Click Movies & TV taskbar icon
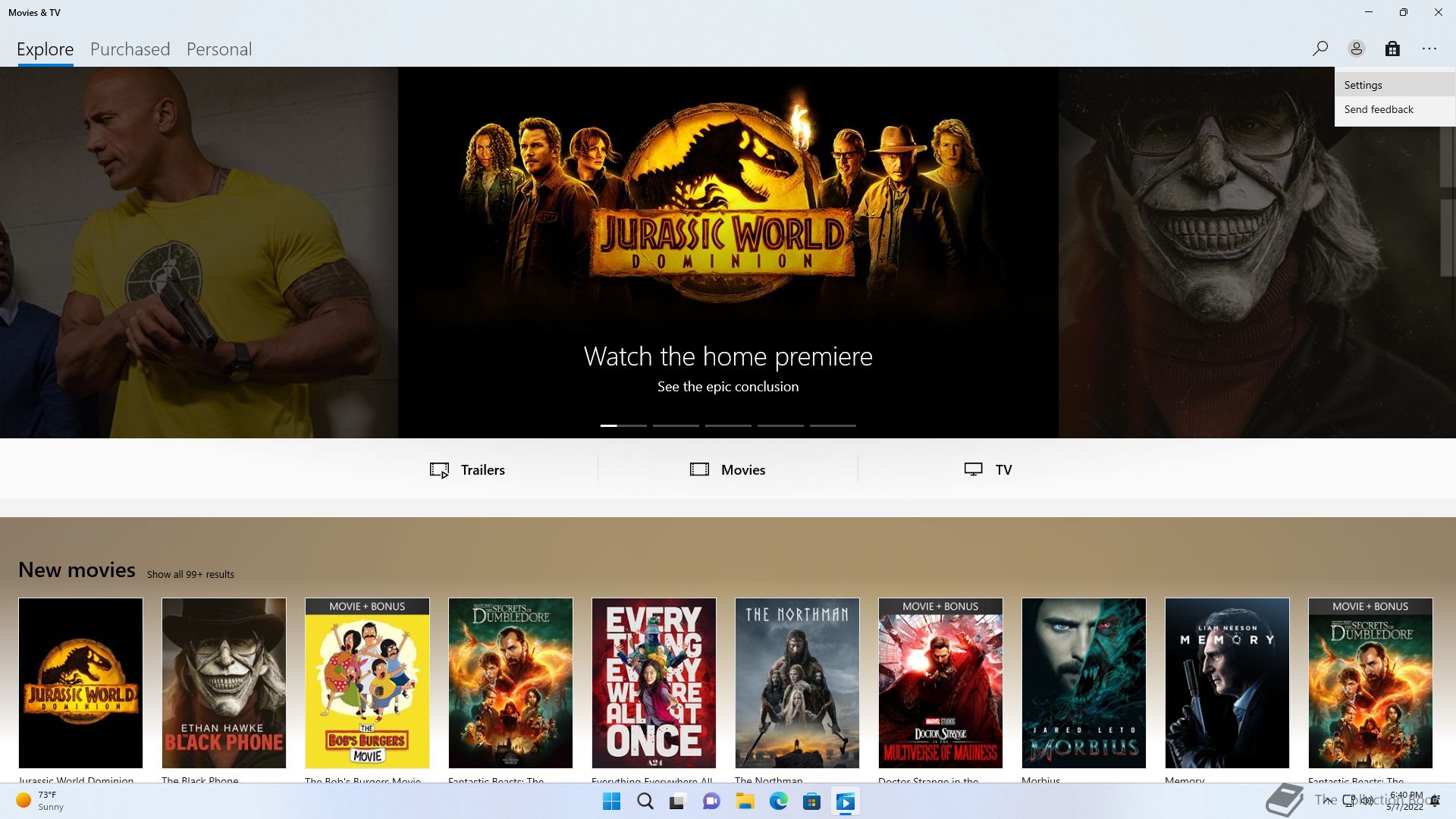Image resolution: width=1456 pixels, height=819 pixels. coord(845,802)
